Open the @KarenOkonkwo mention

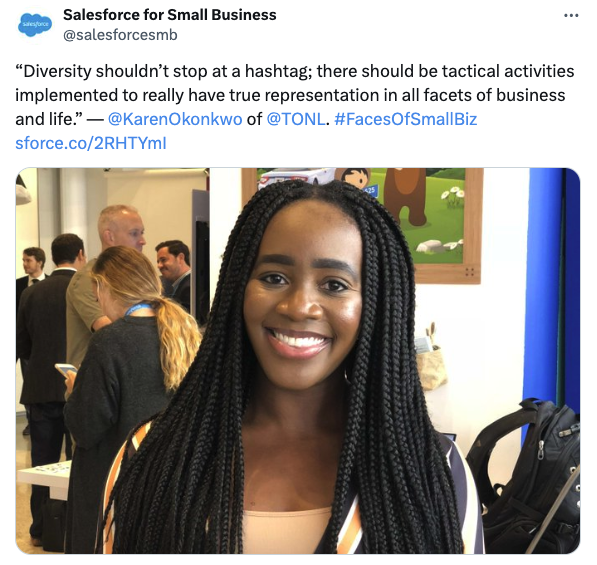pyautogui.click(x=175, y=119)
